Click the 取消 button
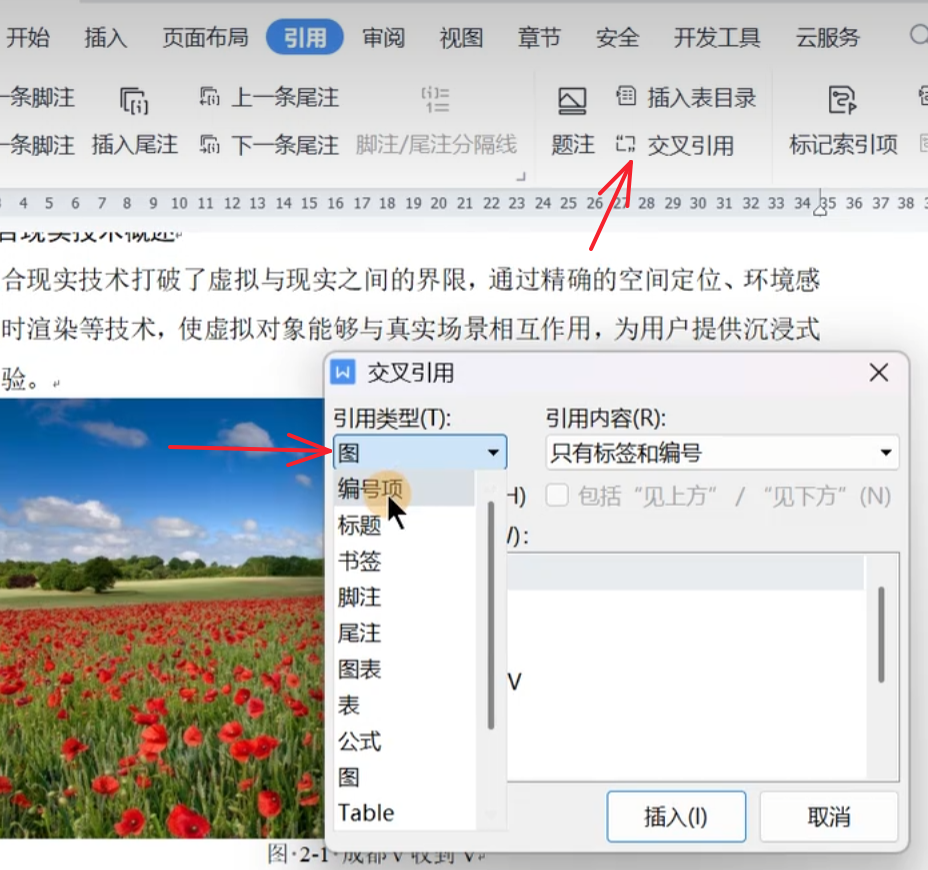The width and height of the screenshot is (928, 870). (829, 817)
